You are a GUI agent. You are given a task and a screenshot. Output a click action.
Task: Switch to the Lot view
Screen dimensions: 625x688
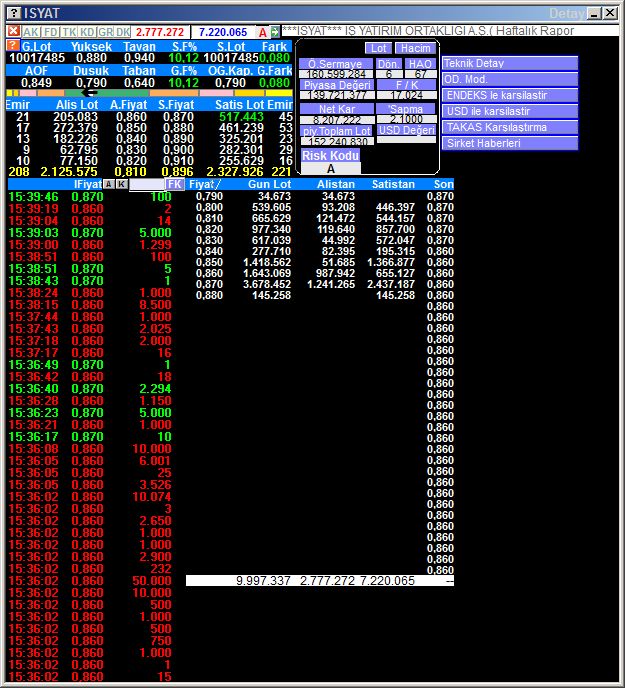tap(377, 48)
